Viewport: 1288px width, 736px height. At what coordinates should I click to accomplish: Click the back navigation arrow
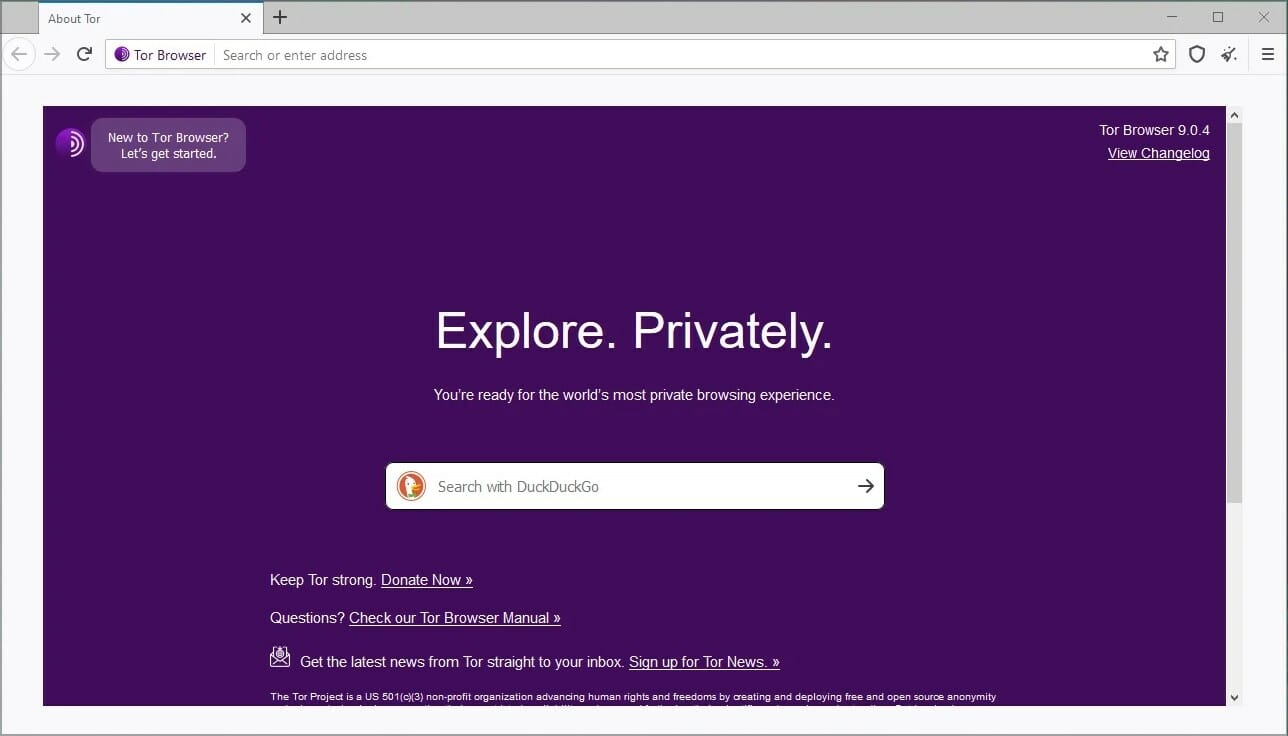pos(19,54)
